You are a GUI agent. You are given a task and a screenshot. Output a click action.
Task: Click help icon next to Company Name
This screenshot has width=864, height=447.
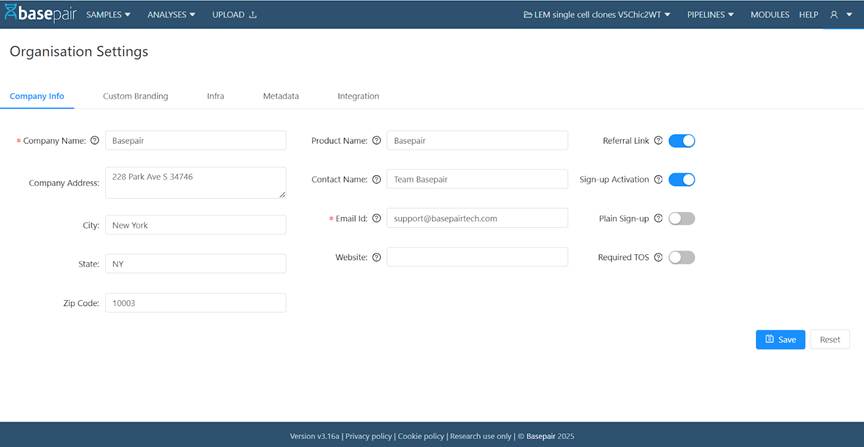95,141
